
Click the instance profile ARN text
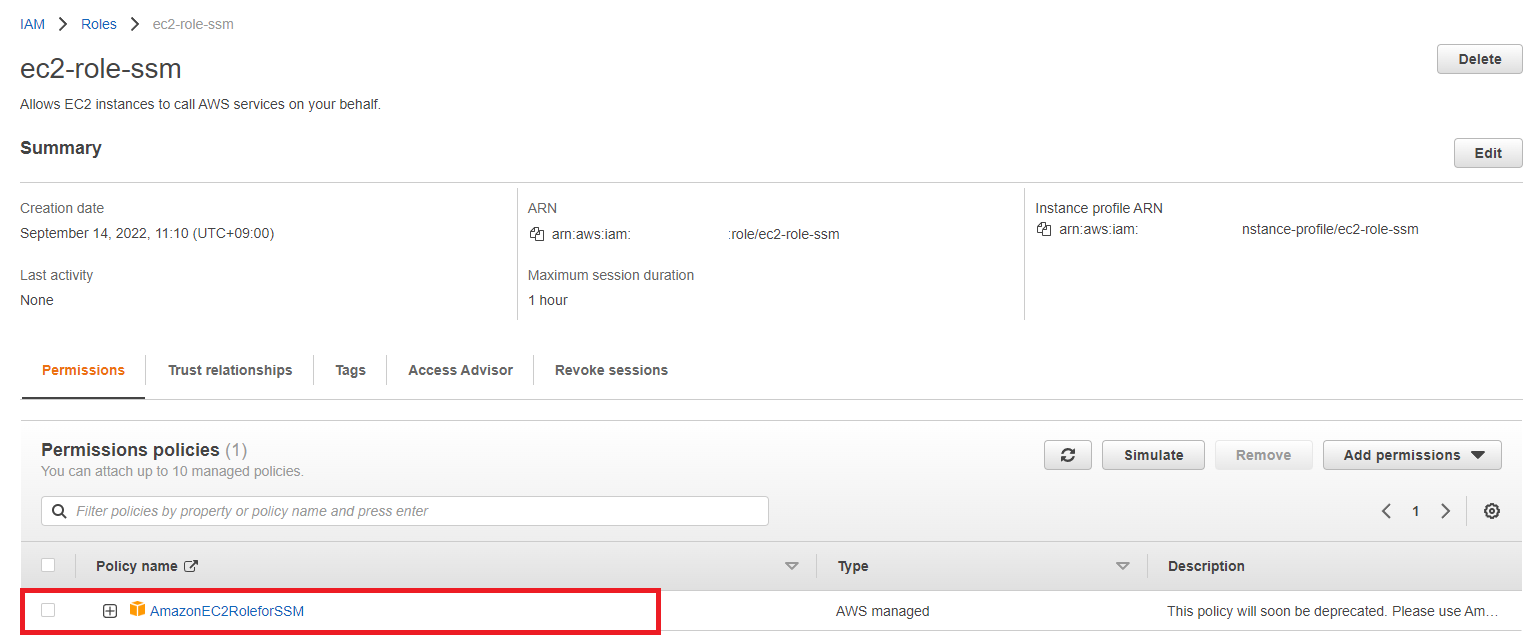click(x=1239, y=229)
